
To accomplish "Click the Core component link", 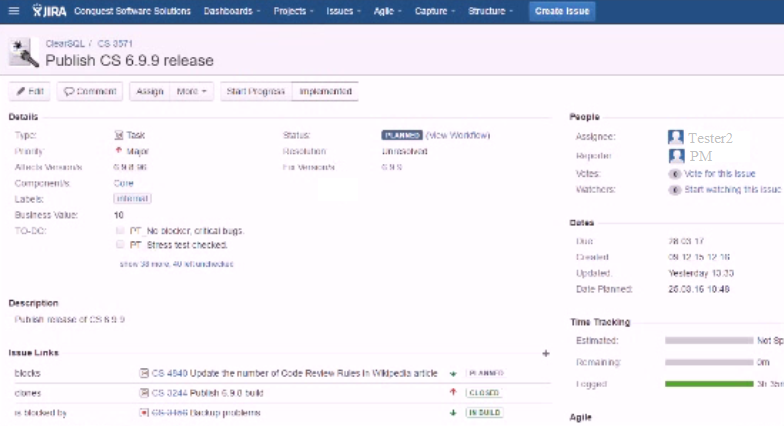I will pos(124,183).
